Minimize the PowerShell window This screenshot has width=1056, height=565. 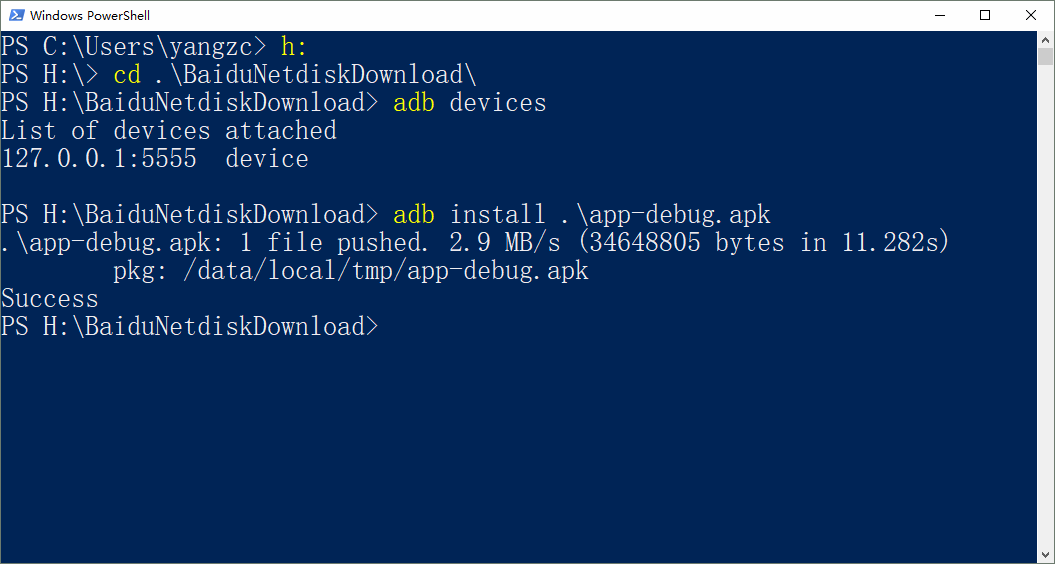click(x=940, y=15)
